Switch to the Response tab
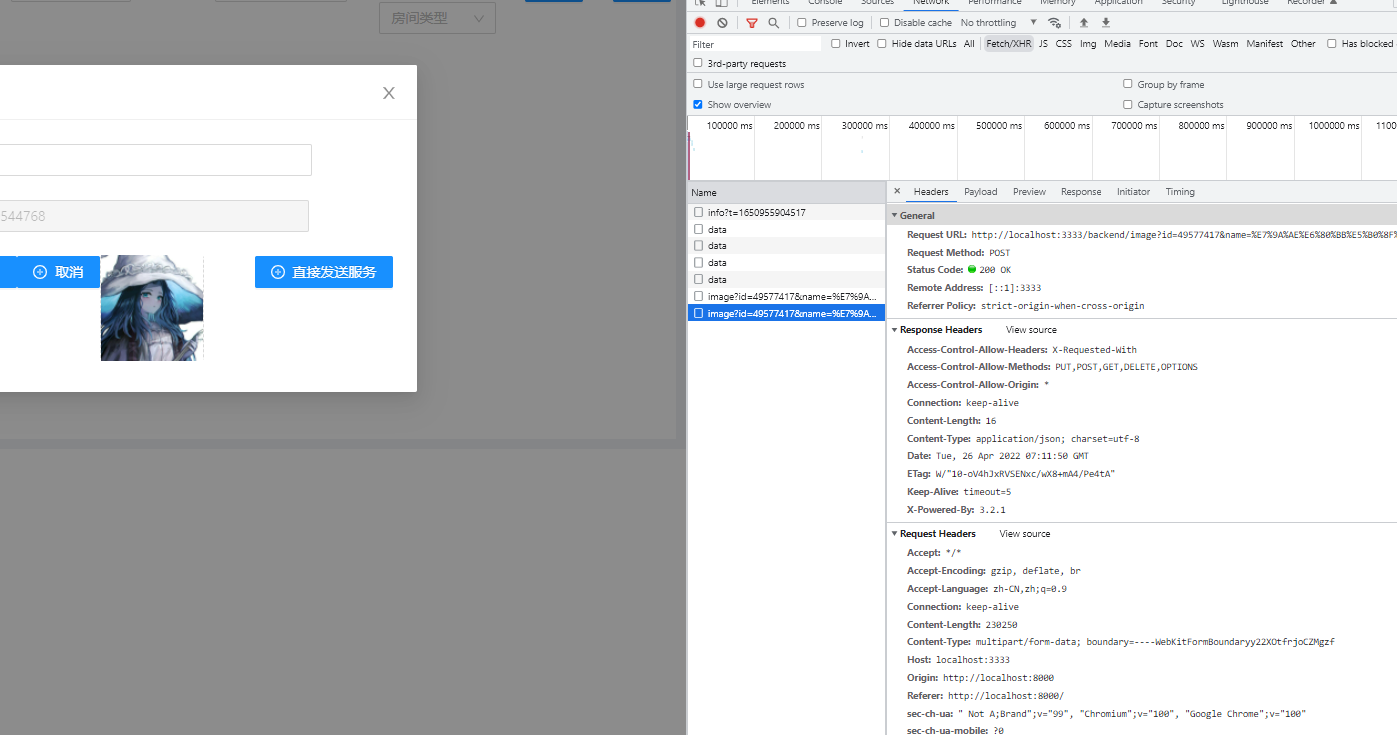Screen dimensions: 1397x735 pos(1081,192)
